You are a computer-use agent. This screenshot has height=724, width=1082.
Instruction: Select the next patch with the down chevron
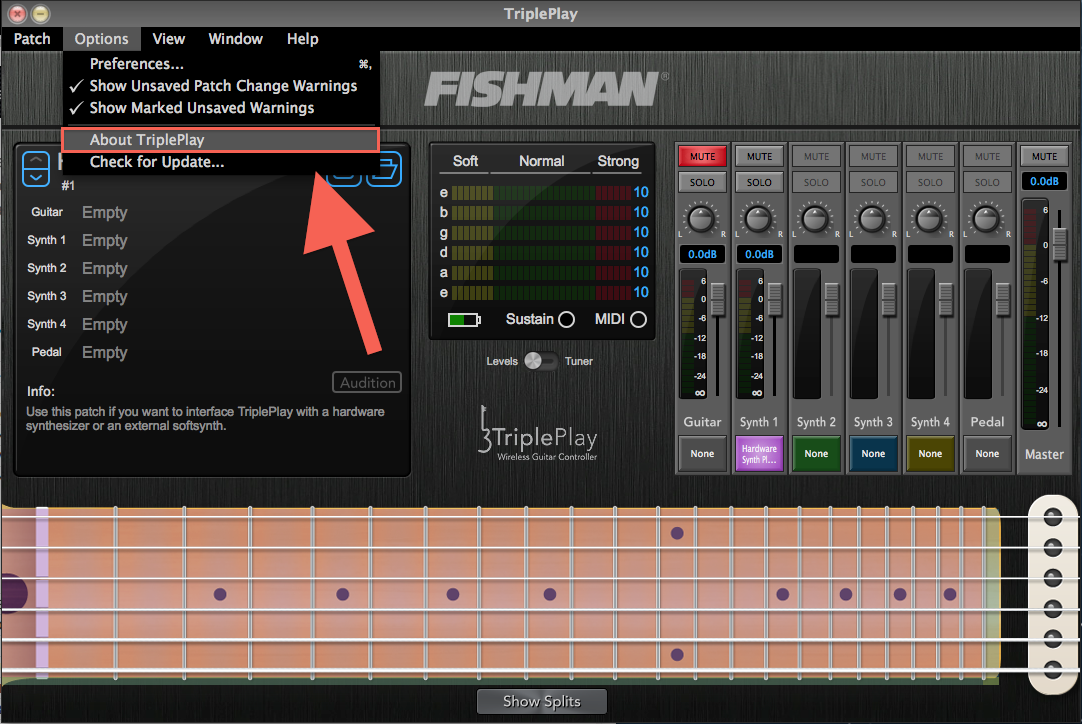[x=35, y=177]
